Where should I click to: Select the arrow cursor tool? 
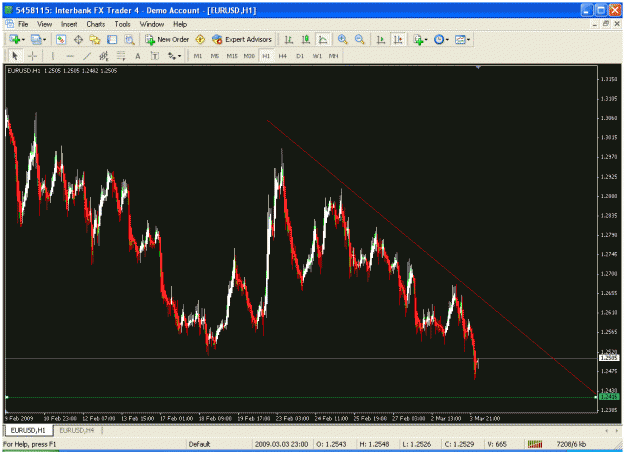[x=15, y=56]
